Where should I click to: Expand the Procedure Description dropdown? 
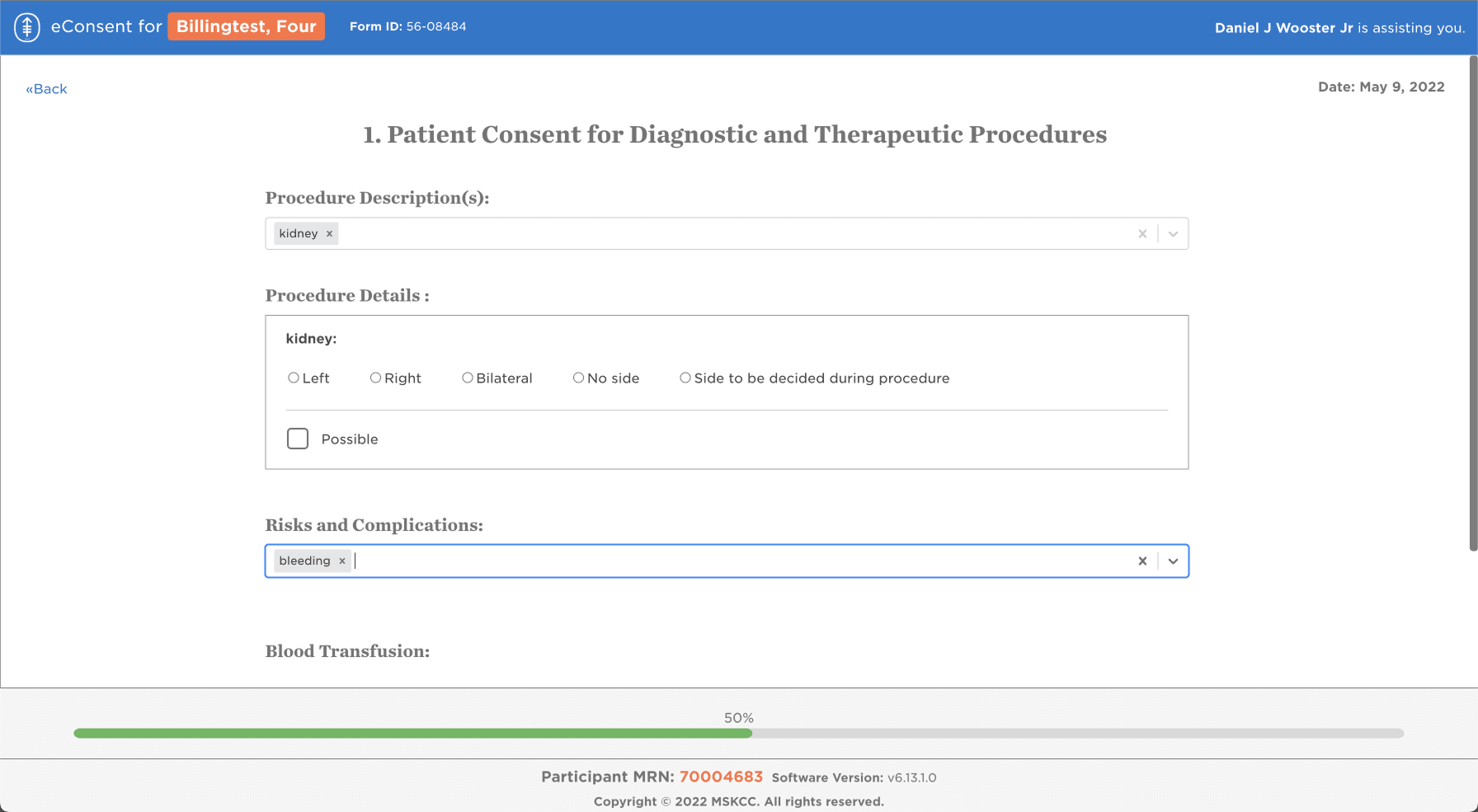(x=1173, y=234)
